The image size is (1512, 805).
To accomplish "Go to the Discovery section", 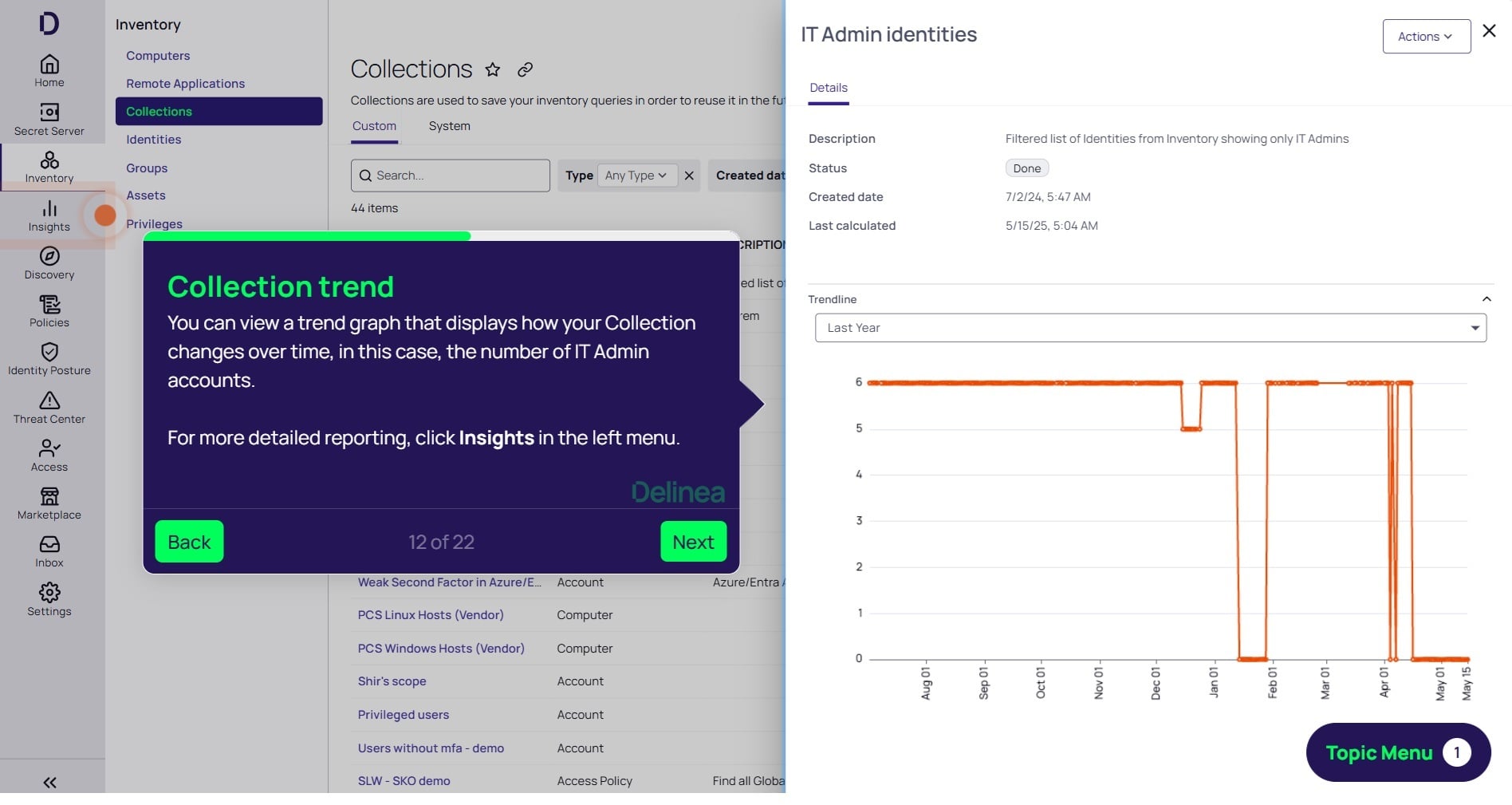I will pos(49,264).
